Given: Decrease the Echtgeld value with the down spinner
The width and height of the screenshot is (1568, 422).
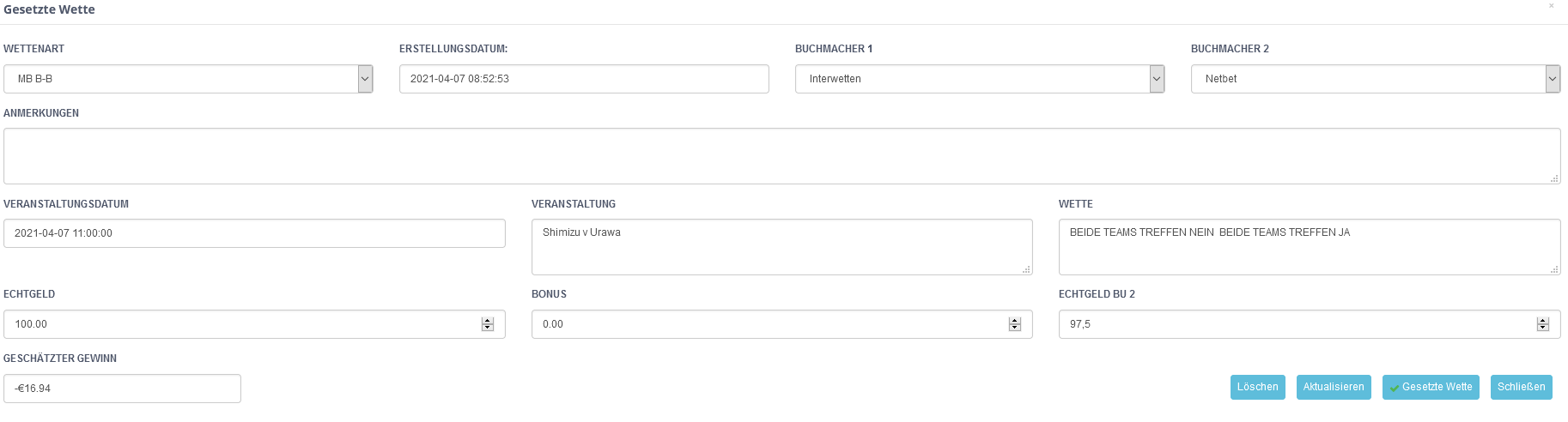Looking at the screenshot, I should tap(488, 328).
